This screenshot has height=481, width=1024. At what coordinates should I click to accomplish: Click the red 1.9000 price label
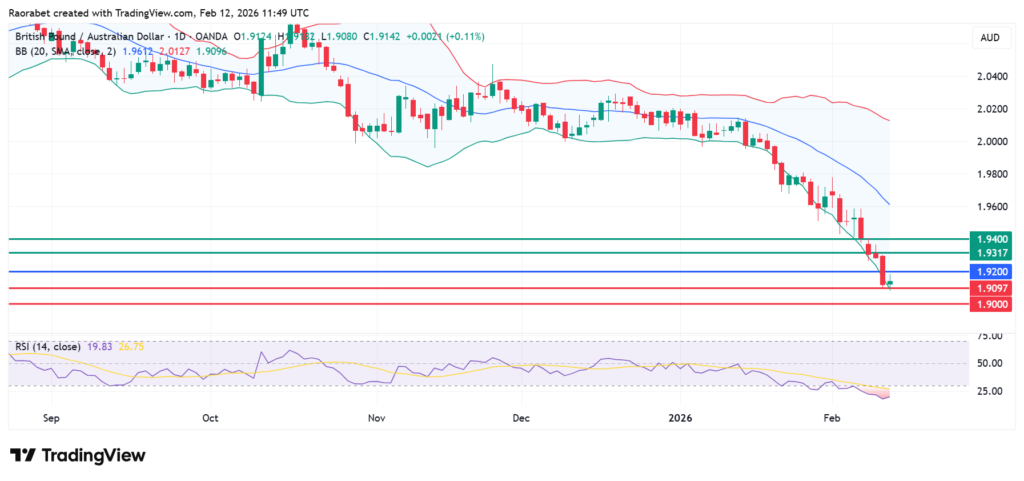pos(990,304)
